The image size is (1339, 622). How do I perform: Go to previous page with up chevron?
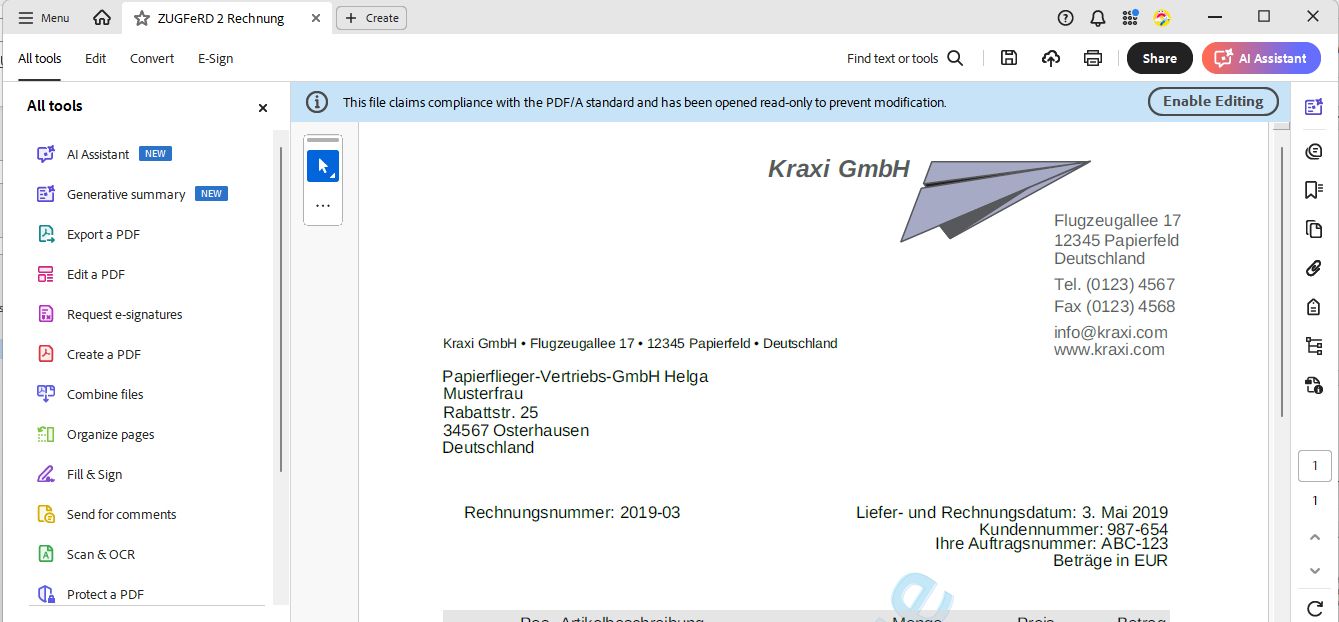[1315, 537]
